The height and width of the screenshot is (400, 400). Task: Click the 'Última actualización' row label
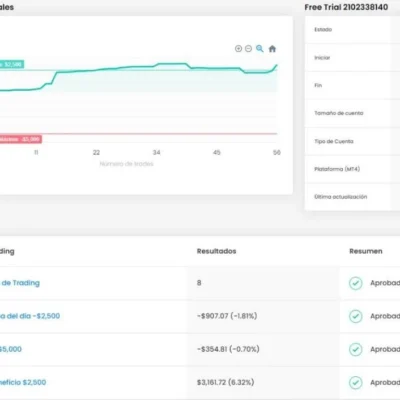tap(341, 197)
